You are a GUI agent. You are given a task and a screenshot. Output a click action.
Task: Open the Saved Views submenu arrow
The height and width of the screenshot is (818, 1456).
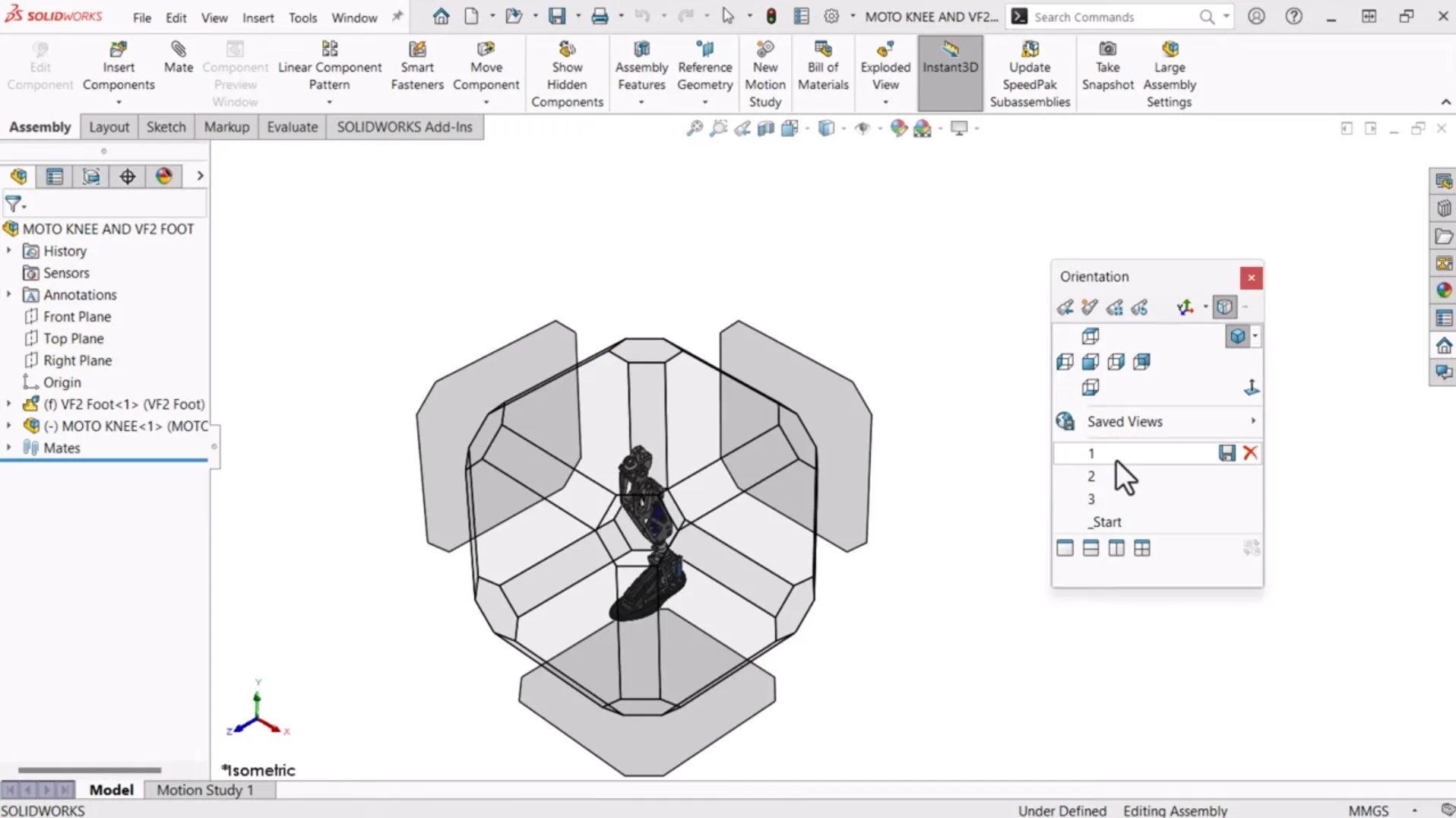click(1252, 421)
